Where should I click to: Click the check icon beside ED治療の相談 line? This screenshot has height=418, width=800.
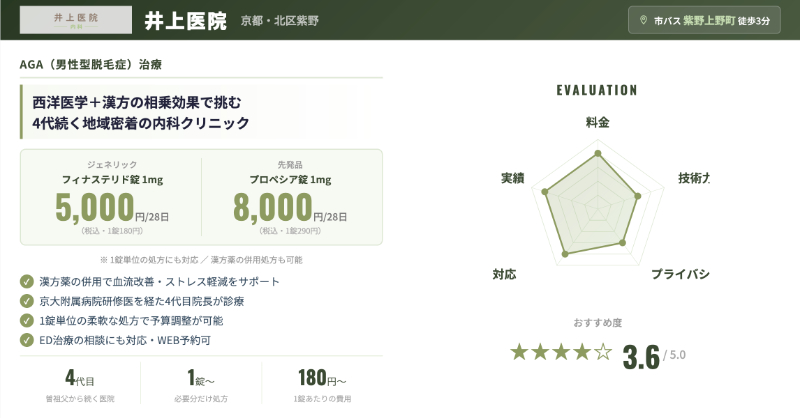click(x=26, y=341)
